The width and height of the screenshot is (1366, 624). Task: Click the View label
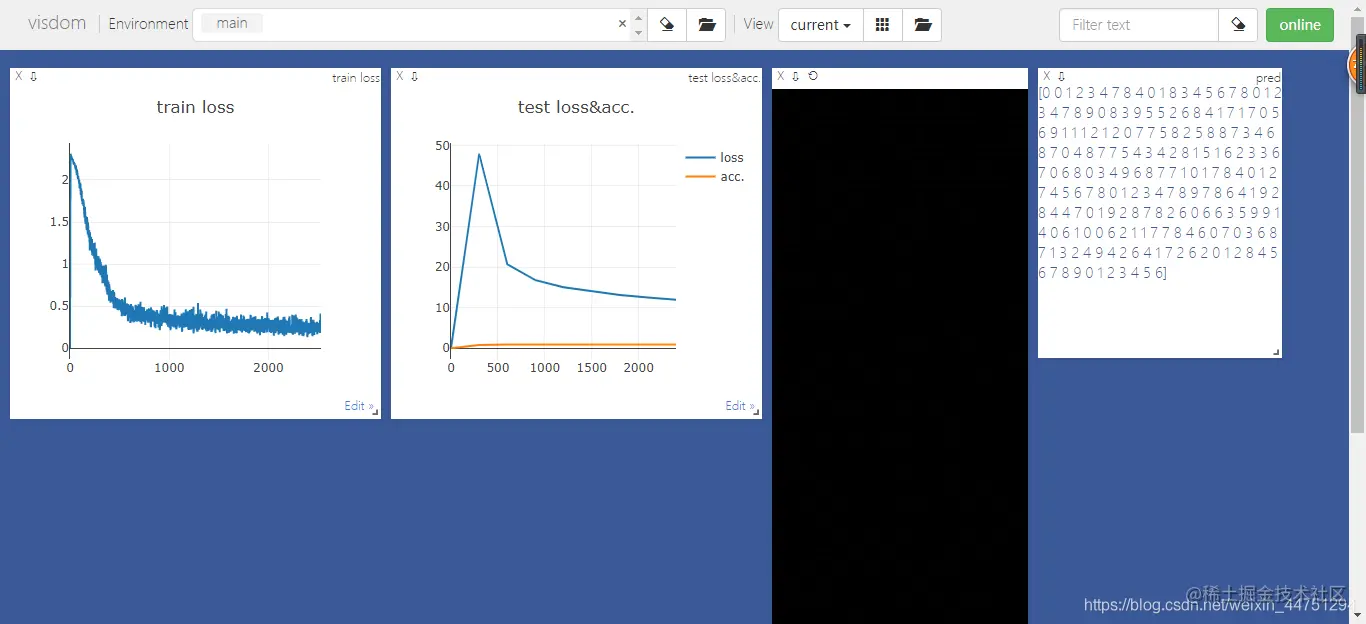pyautogui.click(x=758, y=24)
